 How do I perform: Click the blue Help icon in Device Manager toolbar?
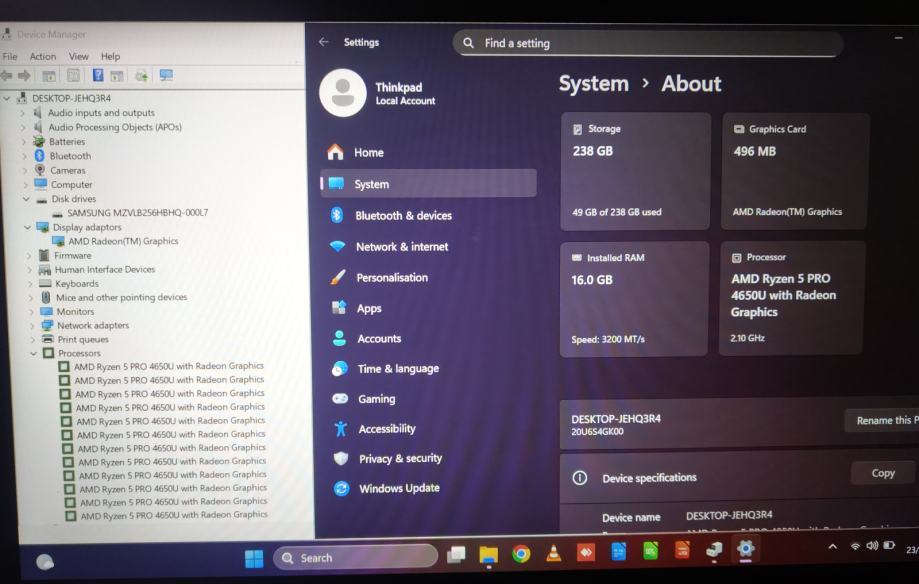click(98, 75)
